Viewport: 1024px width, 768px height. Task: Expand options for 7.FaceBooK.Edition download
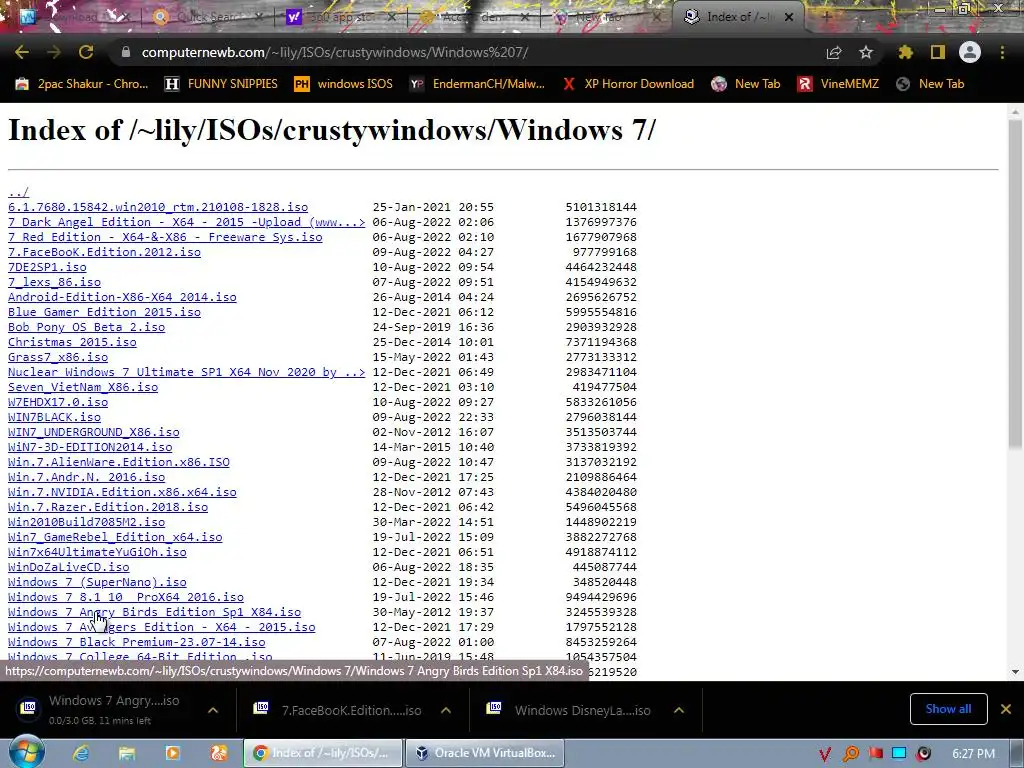click(x=446, y=710)
